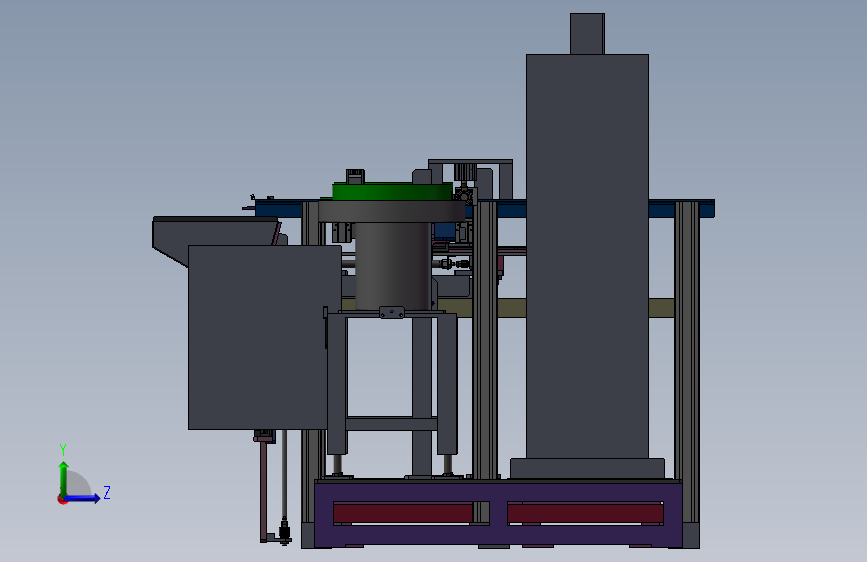Click the green Y axis arrow of the triad
Viewport: 867px width, 562px height.
64,478
